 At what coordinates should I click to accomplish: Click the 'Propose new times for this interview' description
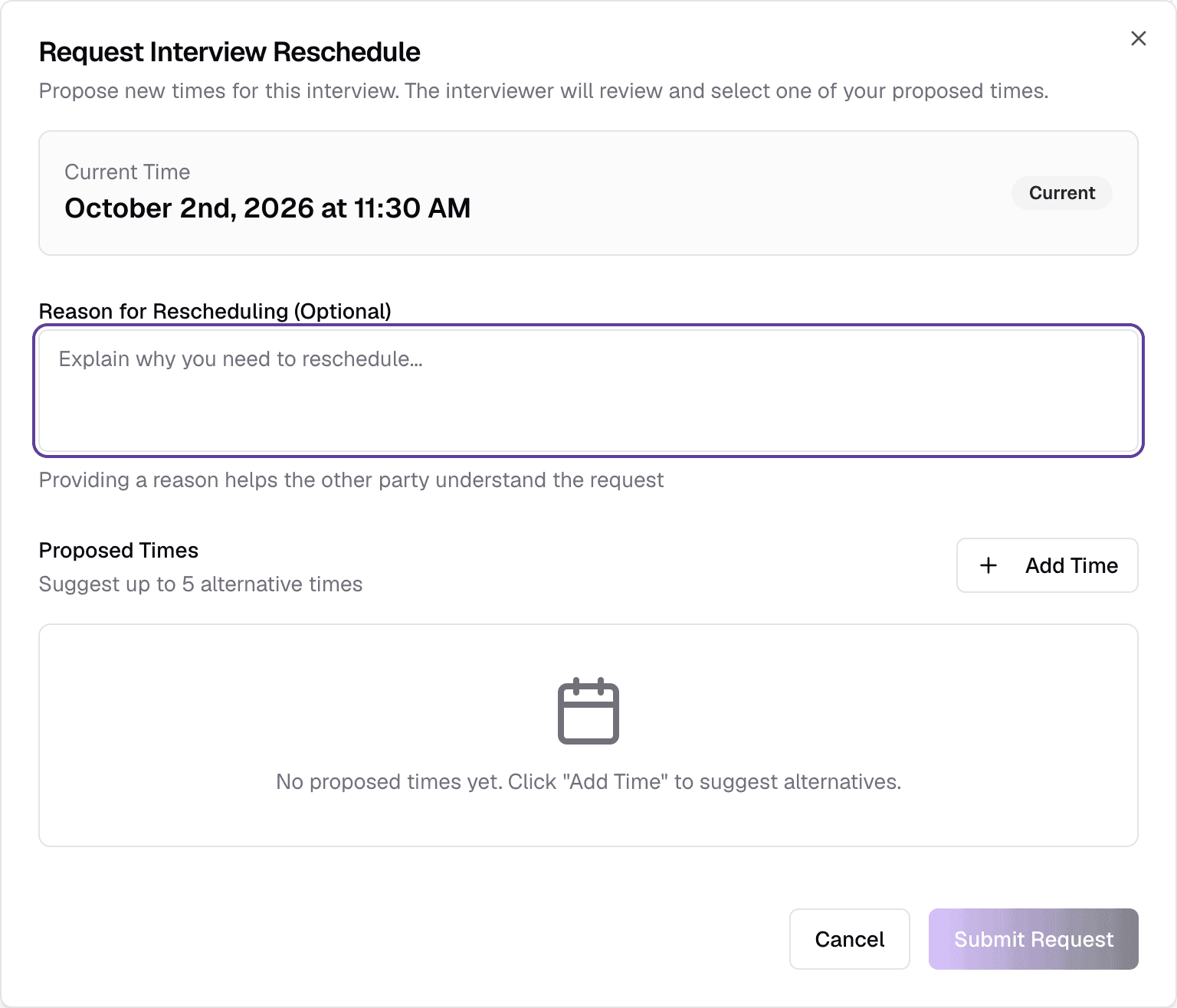543,91
